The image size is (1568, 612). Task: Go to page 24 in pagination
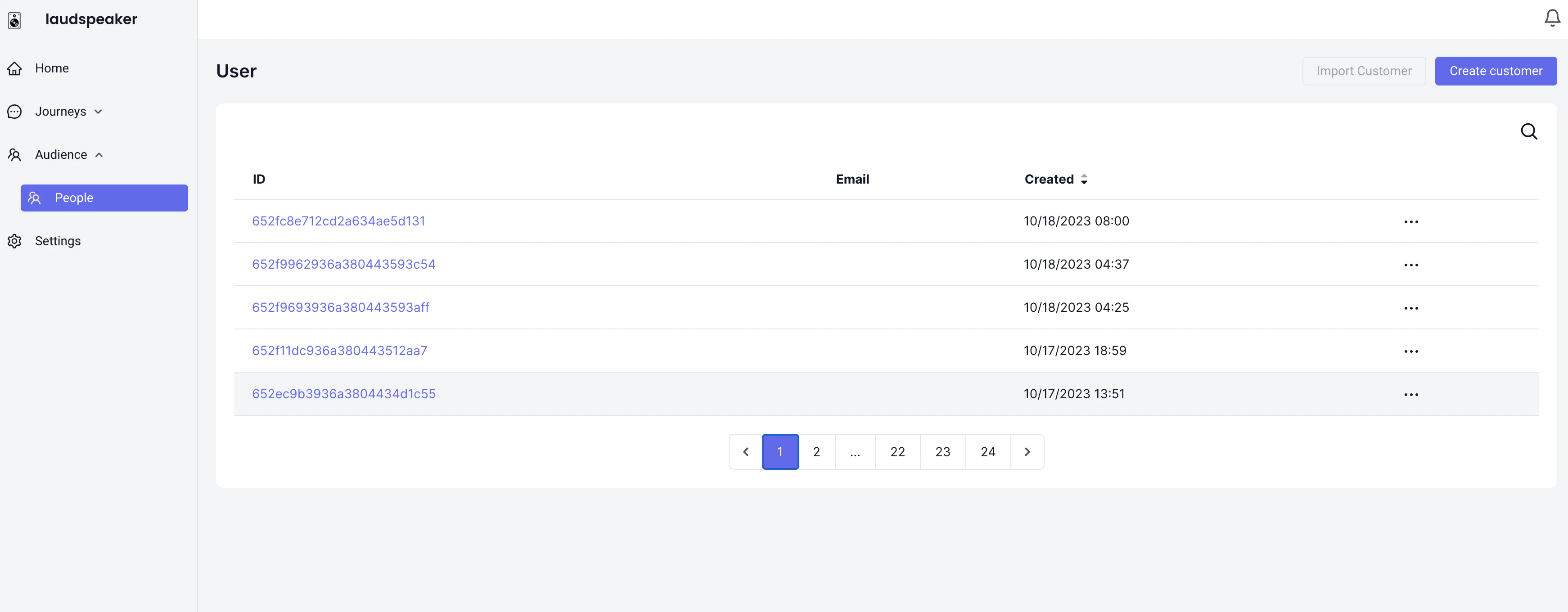point(987,451)
